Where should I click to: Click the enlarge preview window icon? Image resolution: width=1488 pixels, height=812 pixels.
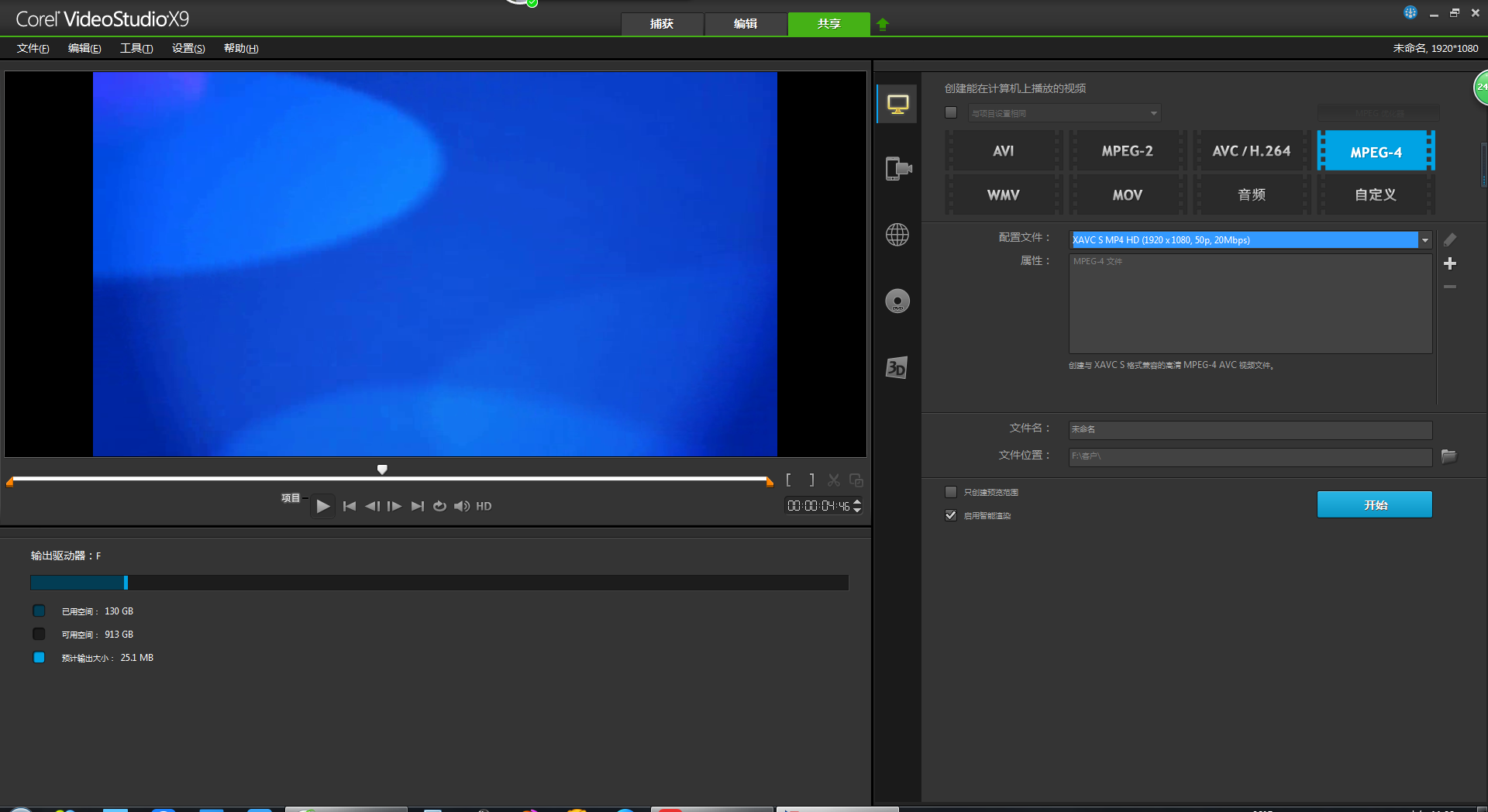pyautogui.click(x=856, y=480)
